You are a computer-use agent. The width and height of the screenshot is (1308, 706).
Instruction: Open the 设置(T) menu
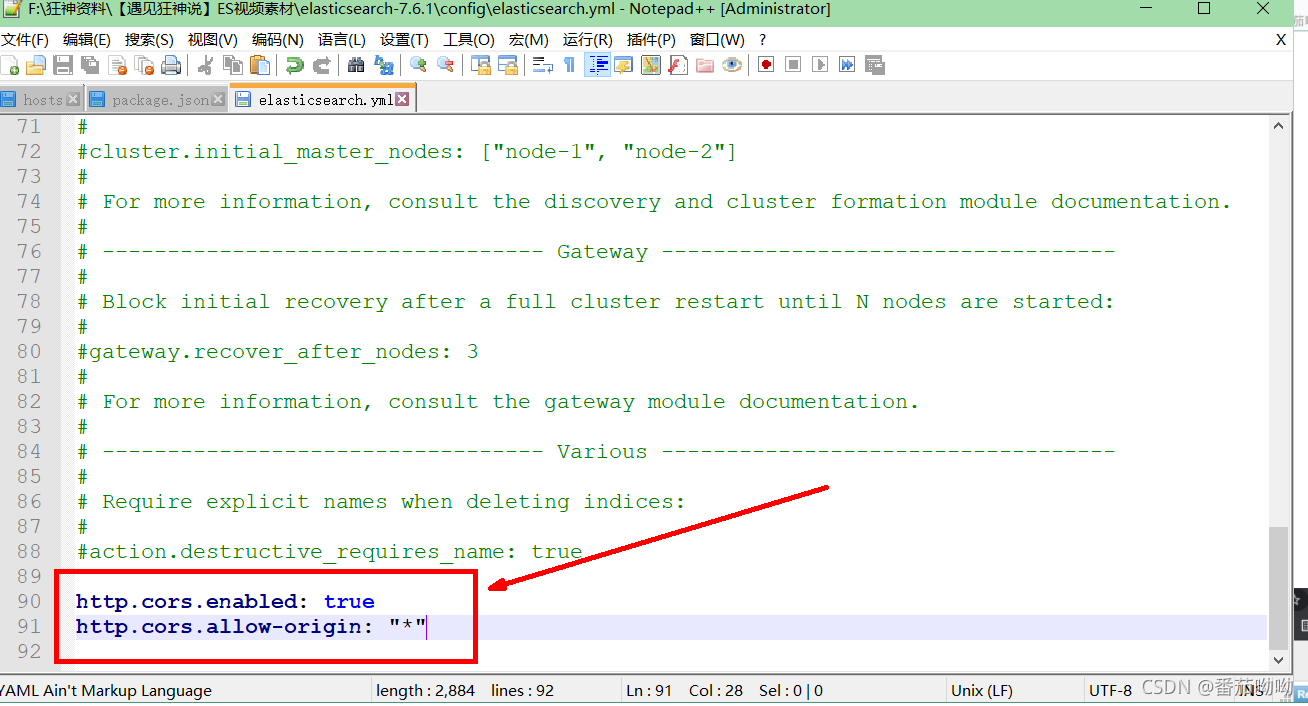point(404,40)
